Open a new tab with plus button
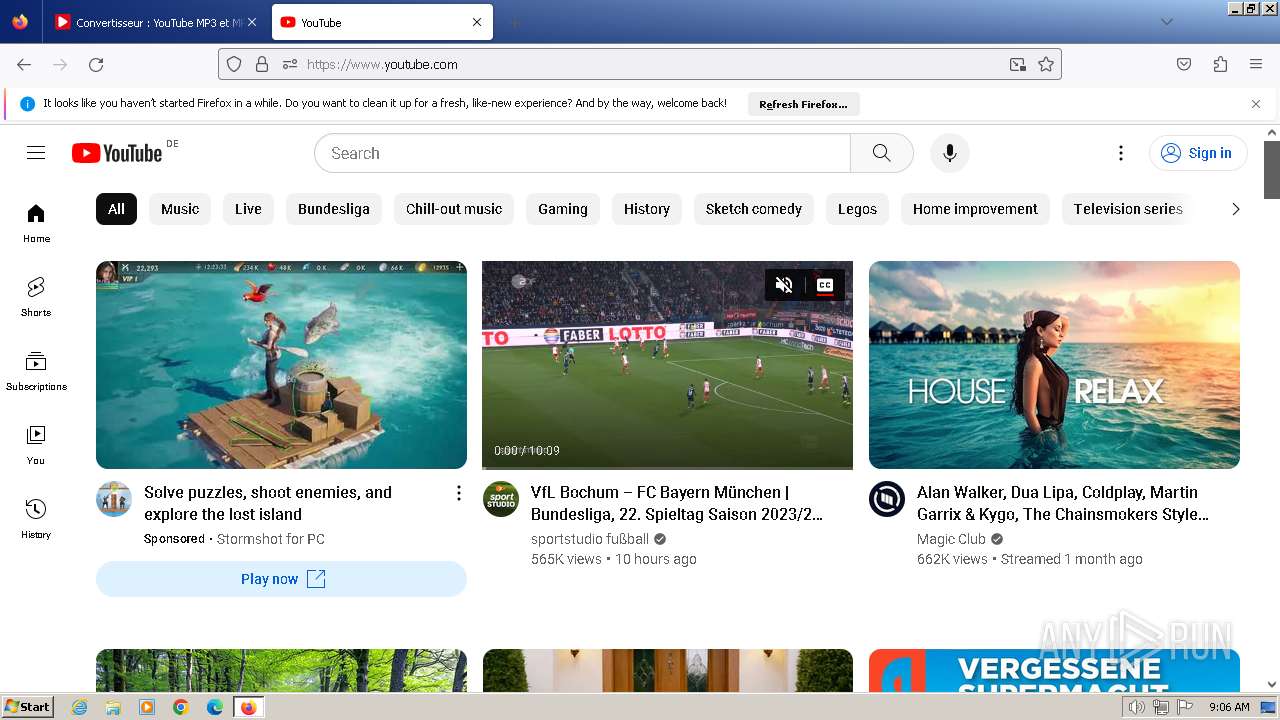The height and width of the screenshot is (720, 1280). click(514, 22)
